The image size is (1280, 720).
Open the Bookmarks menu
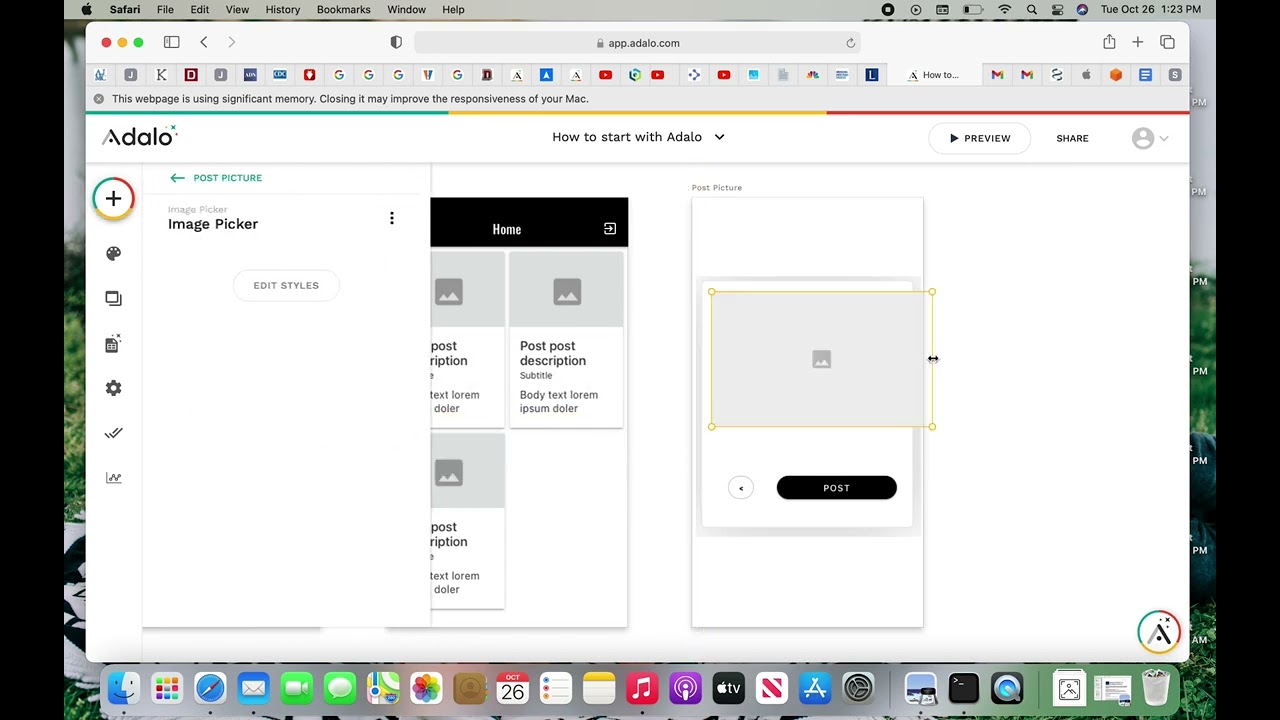[344, 9]
